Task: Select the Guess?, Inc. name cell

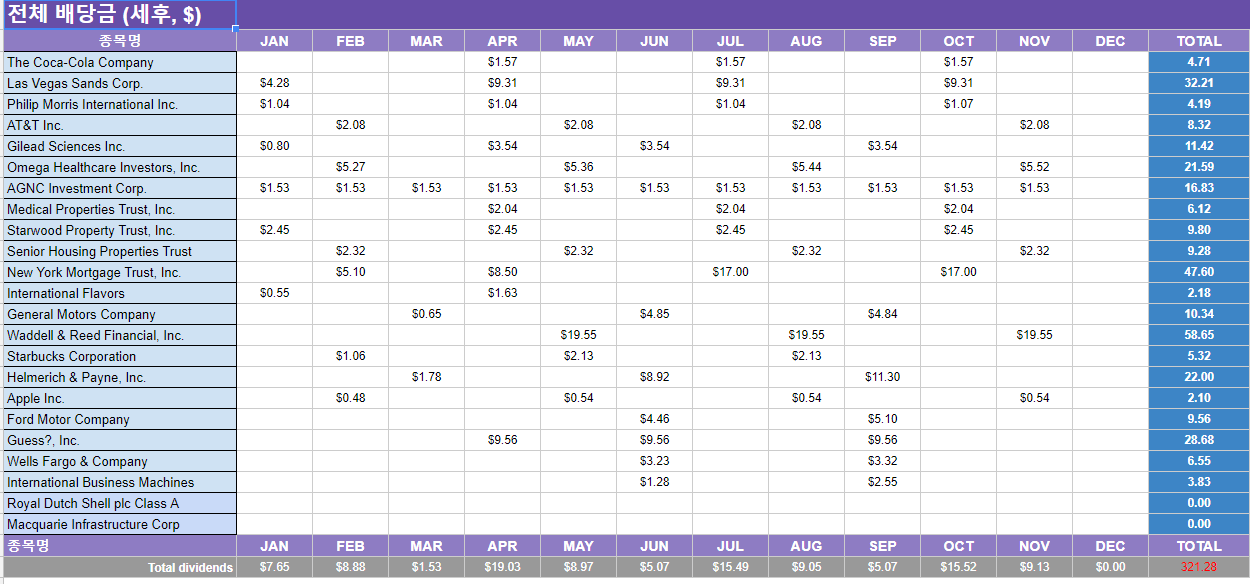Action: 119,440
